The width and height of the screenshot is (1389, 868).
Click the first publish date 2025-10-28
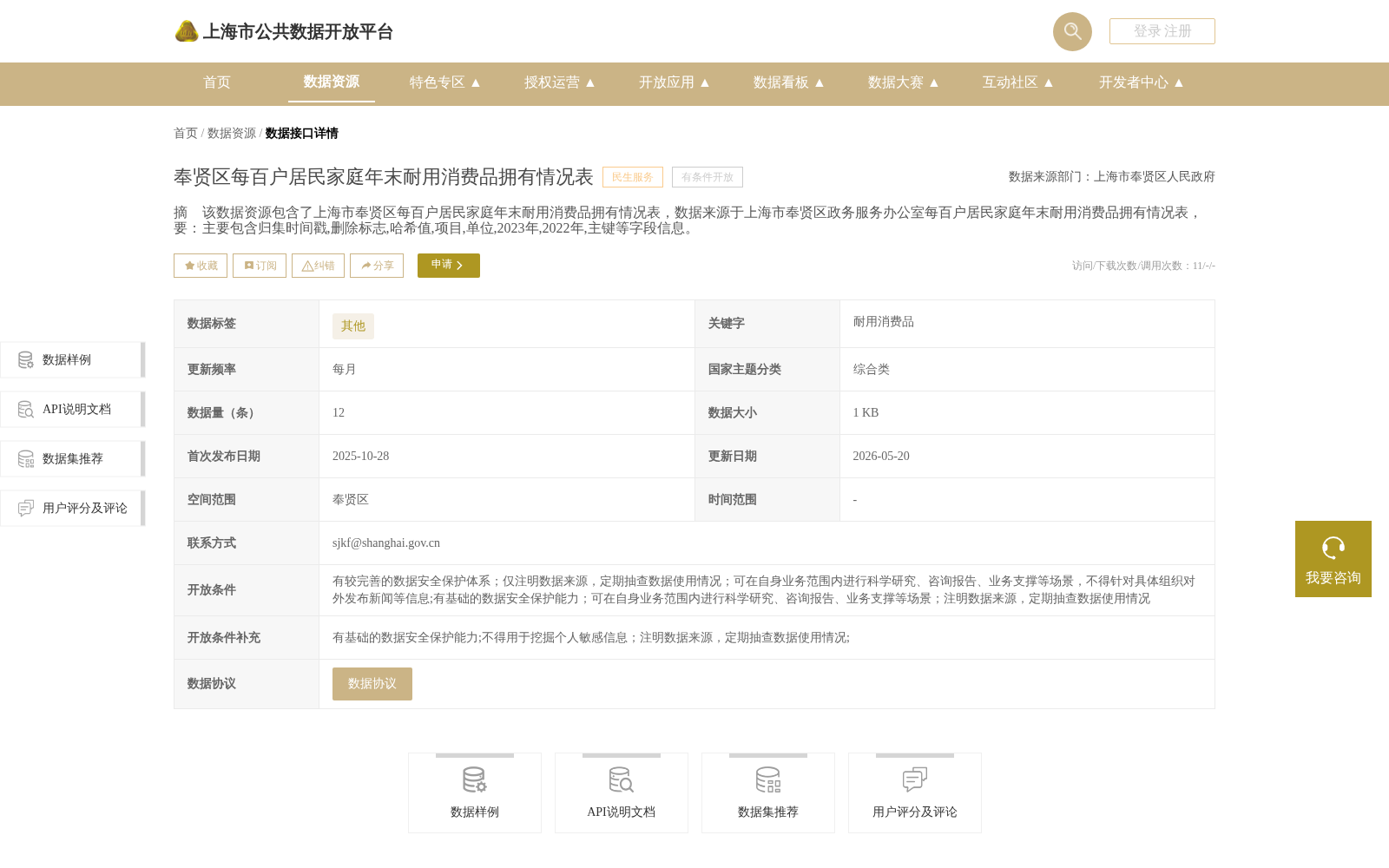pos(361,457)
